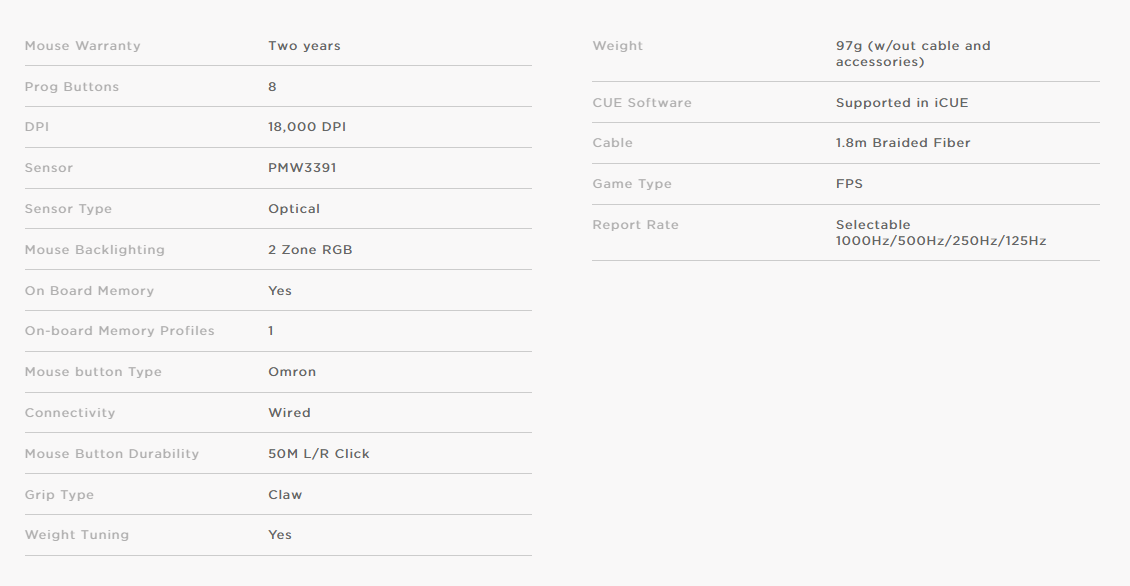Click the On Board Memory label

point(89,290)
